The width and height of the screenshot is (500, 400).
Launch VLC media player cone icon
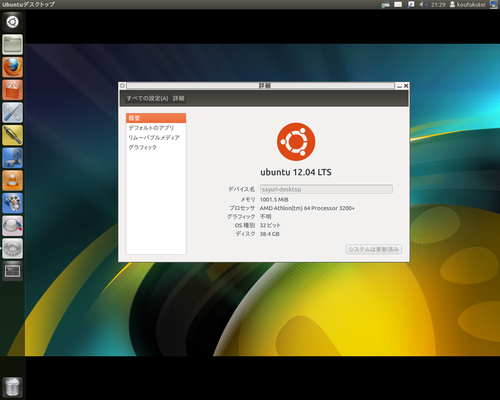(x=12, y=180)
